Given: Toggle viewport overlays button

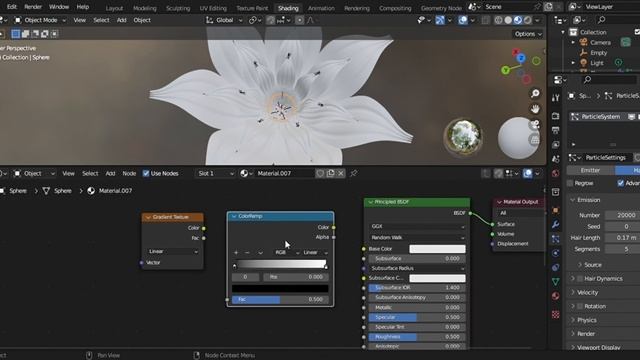Looking at the screenshot, I should pyautogui.click(x=463, y=20).
